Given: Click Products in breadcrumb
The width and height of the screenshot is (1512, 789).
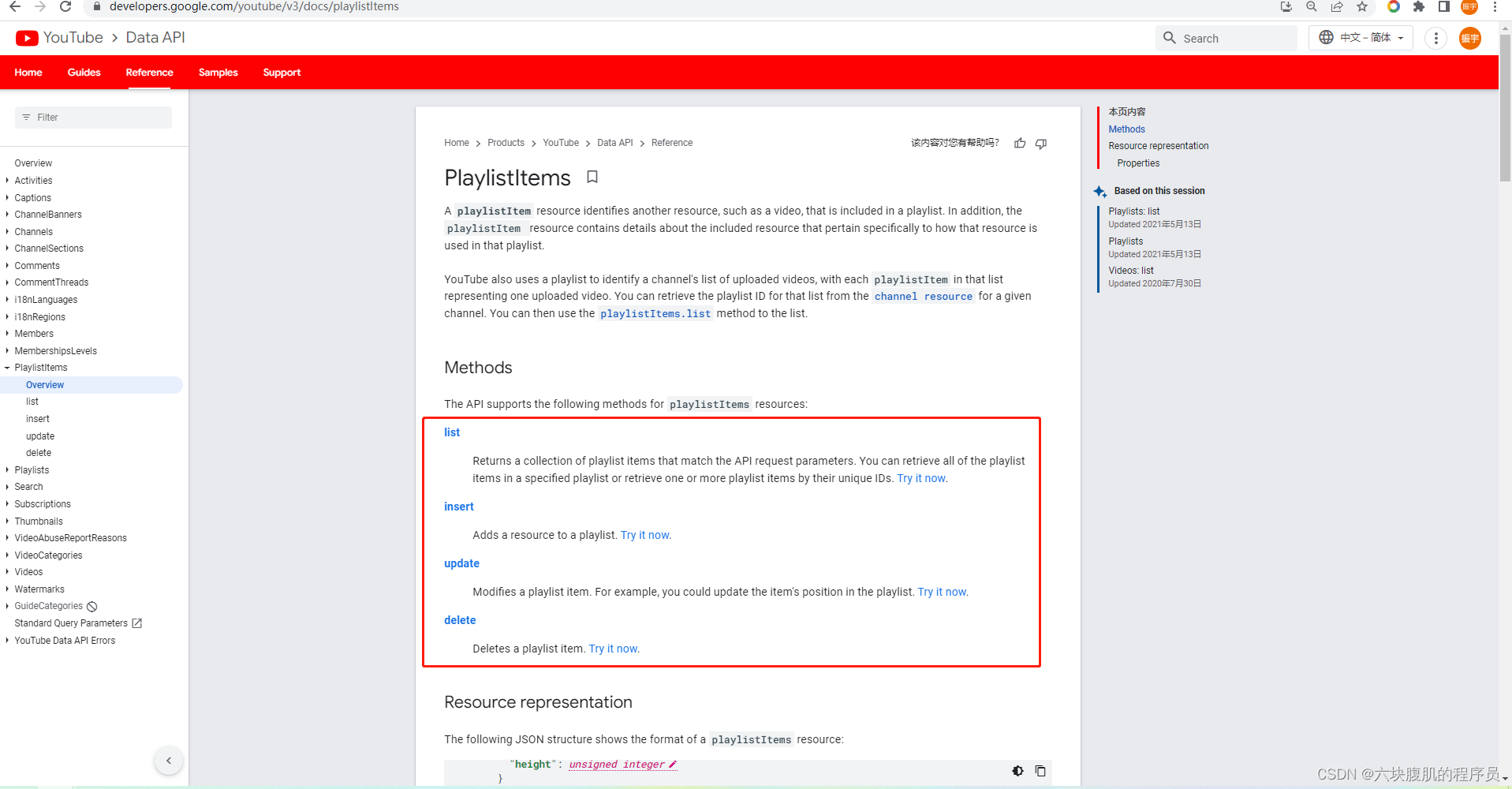Looking at the screenshot, I should tap(506, 143).
